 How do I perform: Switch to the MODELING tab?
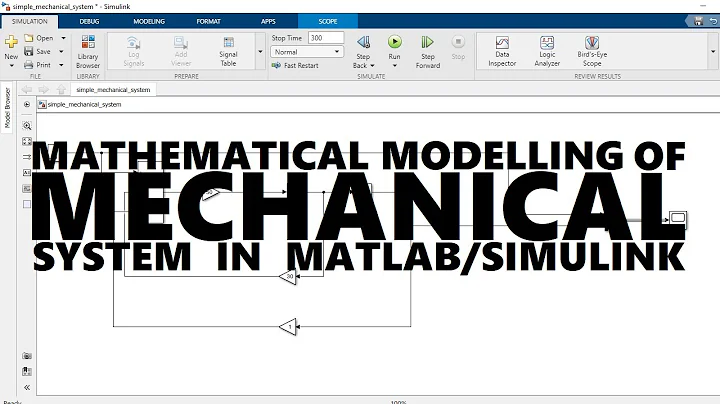149,21
